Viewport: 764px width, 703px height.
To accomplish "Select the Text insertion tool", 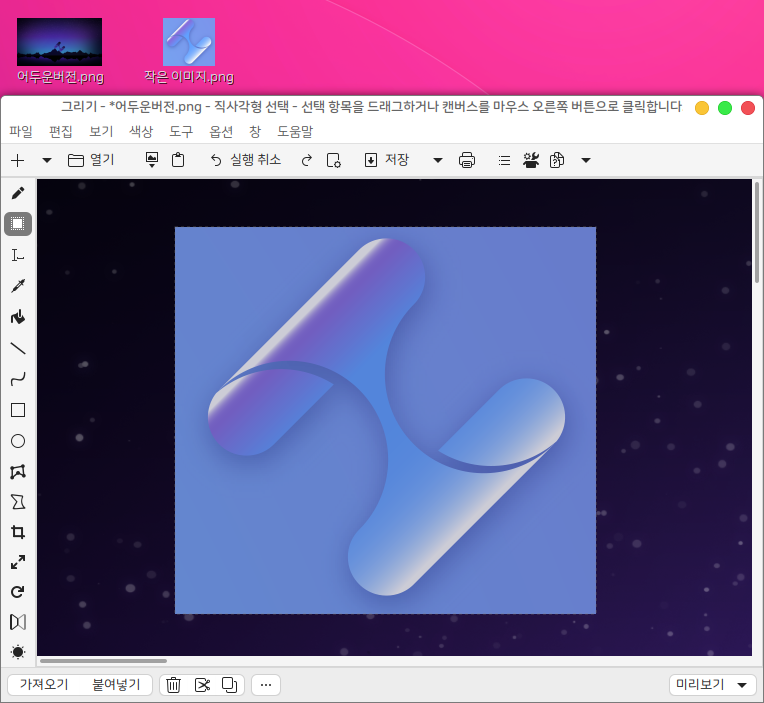I will click(18, 255).
